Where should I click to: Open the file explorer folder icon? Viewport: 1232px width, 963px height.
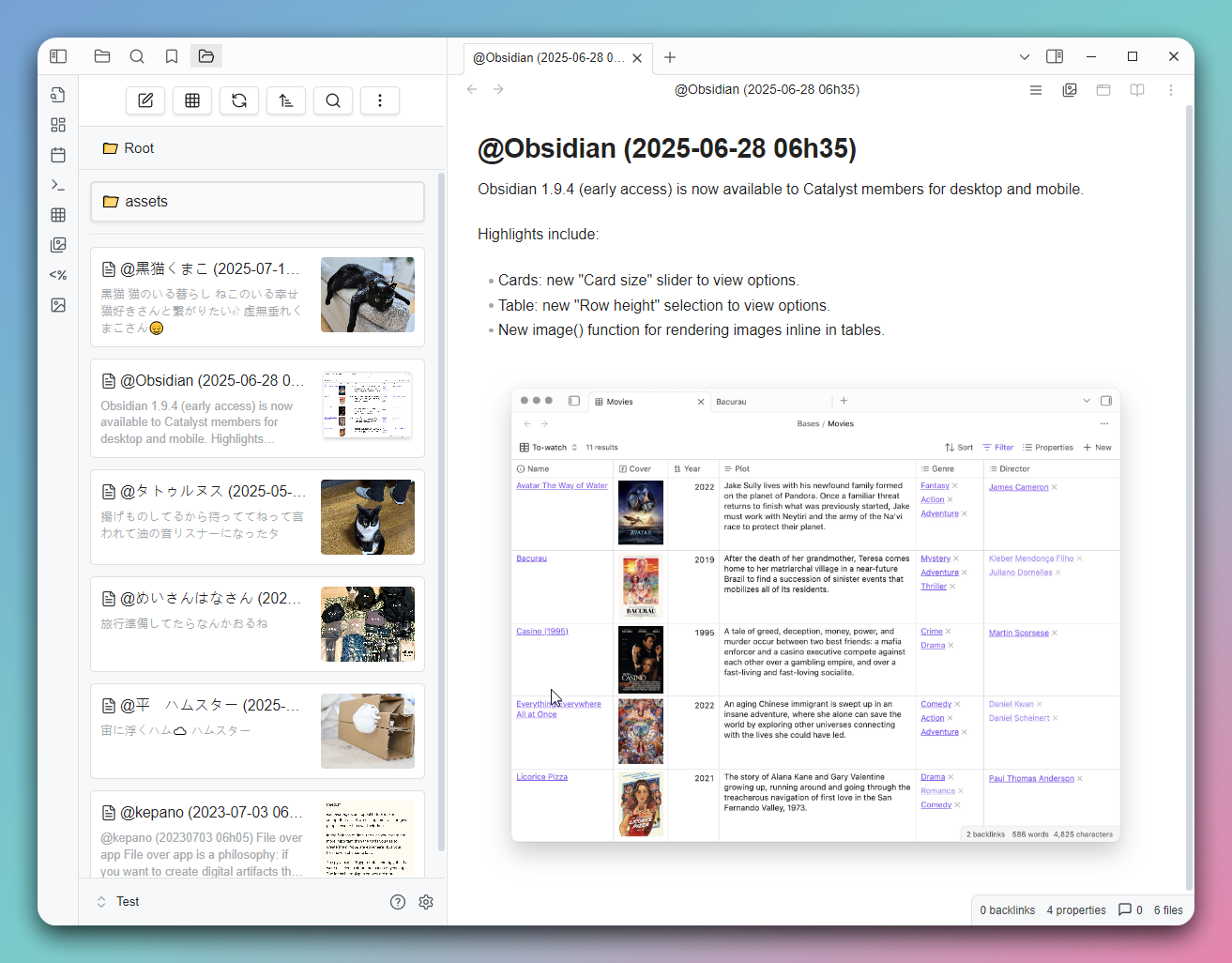coord(102,56)
